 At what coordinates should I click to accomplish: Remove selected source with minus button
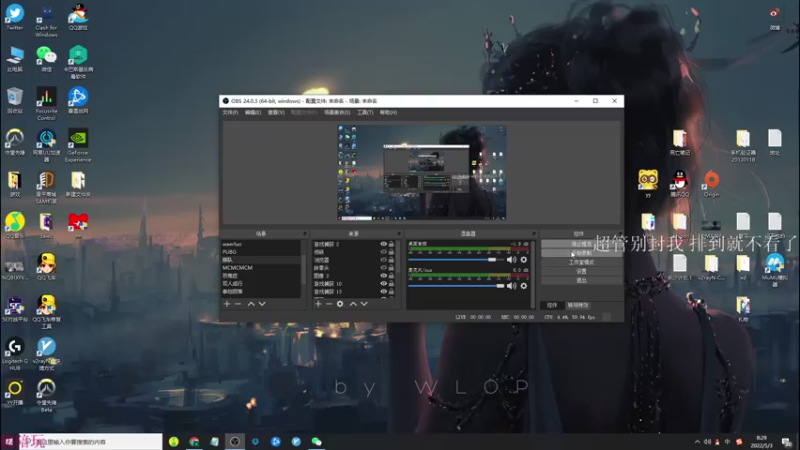click(x=329, y=304)
